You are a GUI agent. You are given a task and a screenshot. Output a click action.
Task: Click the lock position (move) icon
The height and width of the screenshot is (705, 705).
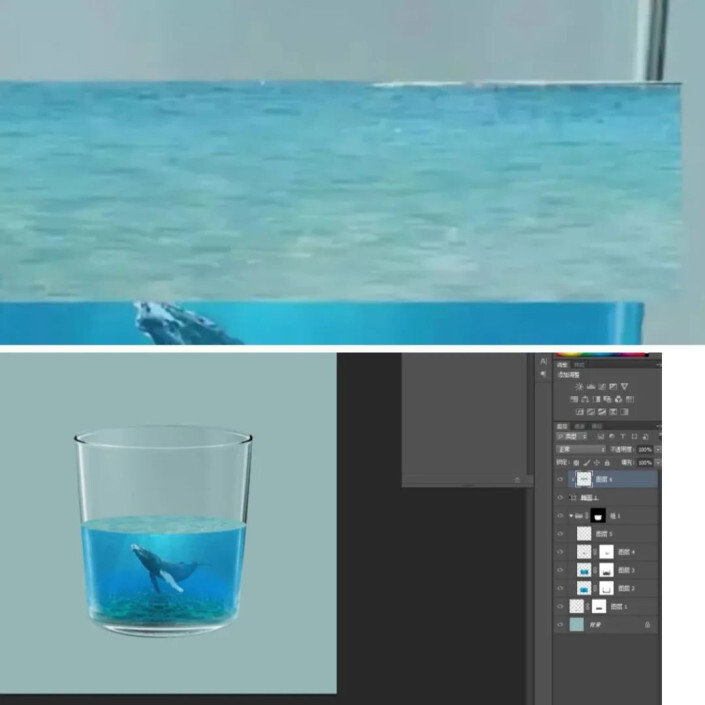[x=598, y=463]
